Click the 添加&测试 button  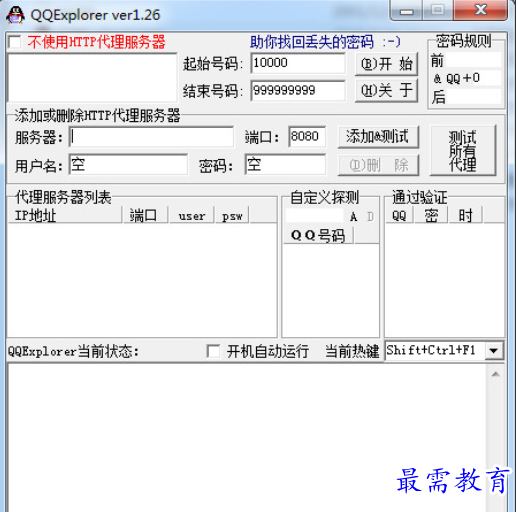pos(378,137)
